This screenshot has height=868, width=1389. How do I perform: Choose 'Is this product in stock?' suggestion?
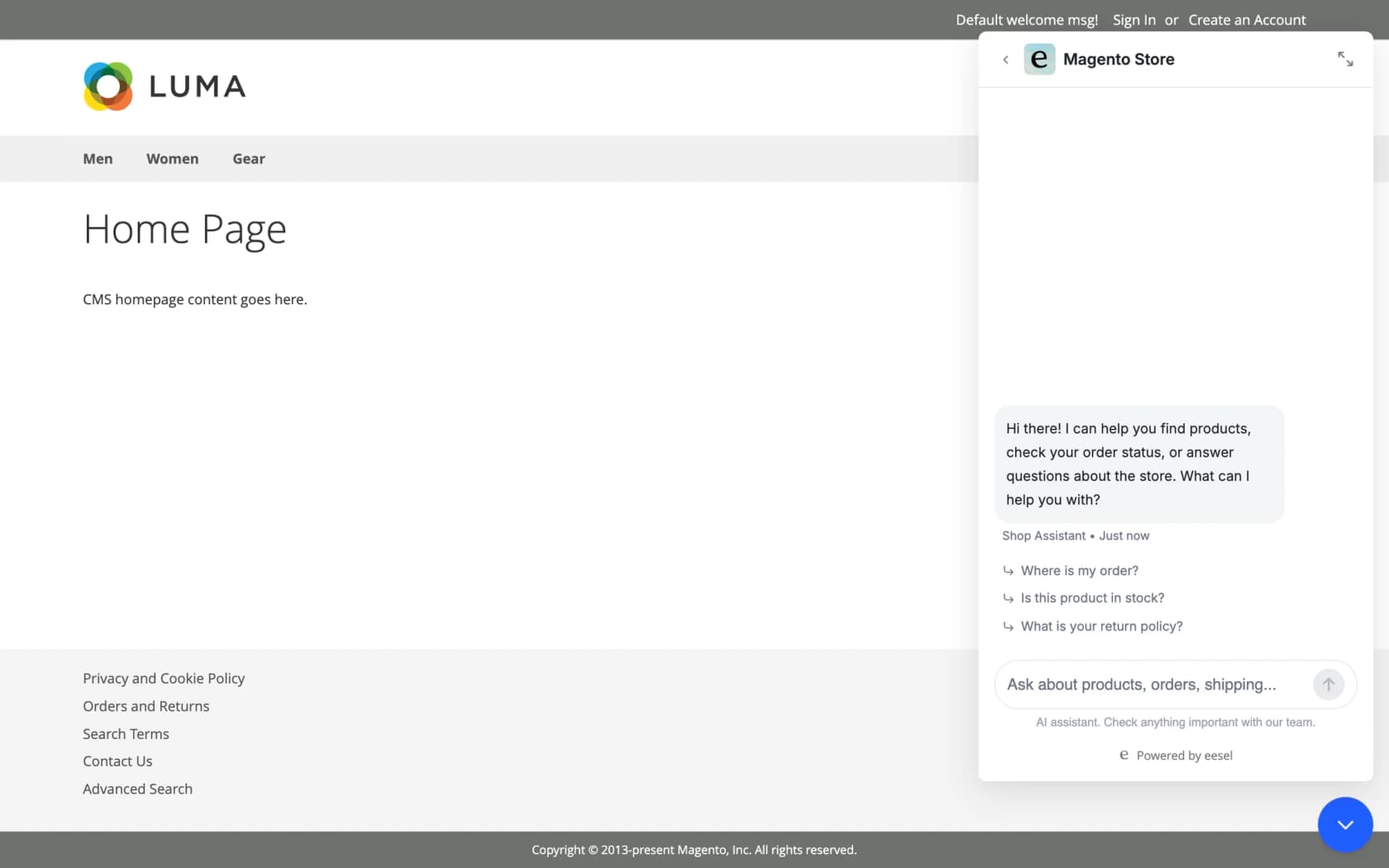1091,598
